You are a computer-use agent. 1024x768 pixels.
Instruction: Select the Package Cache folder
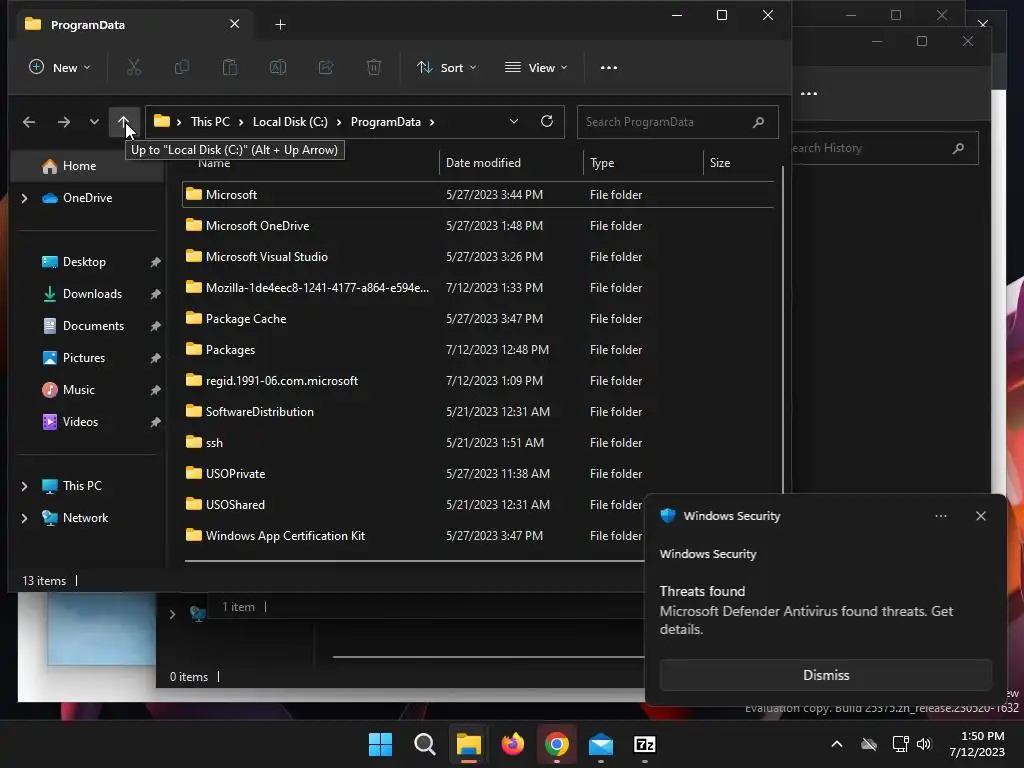[478, 319]
